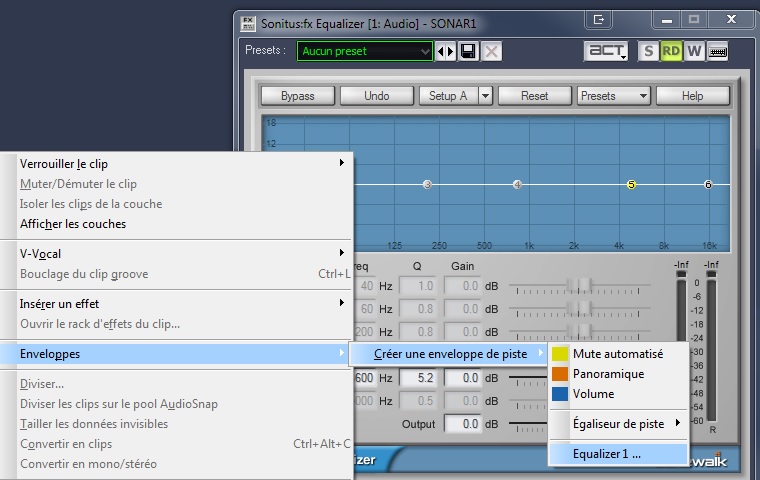Close the Sonitus Equalizer window

731,19
